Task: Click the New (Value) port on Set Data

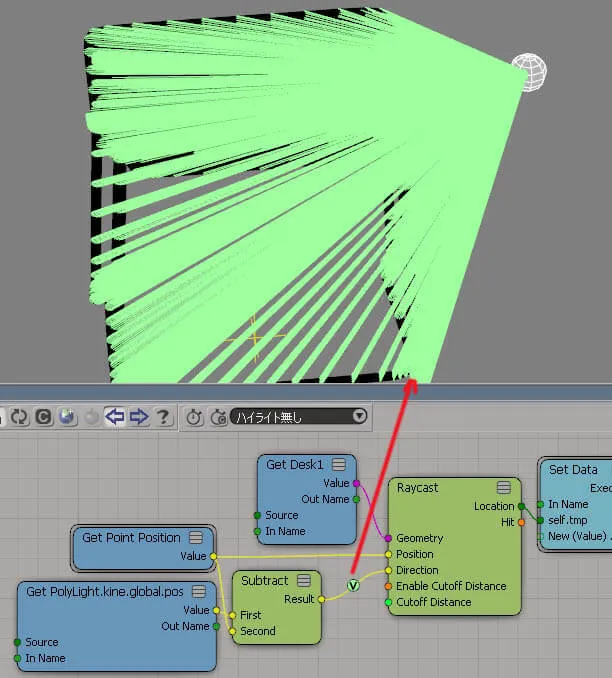Action: [540, 536]
